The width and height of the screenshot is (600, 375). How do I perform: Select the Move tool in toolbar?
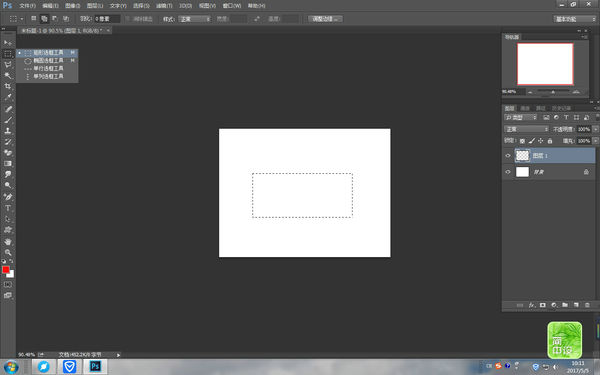(x=8, y=42)
